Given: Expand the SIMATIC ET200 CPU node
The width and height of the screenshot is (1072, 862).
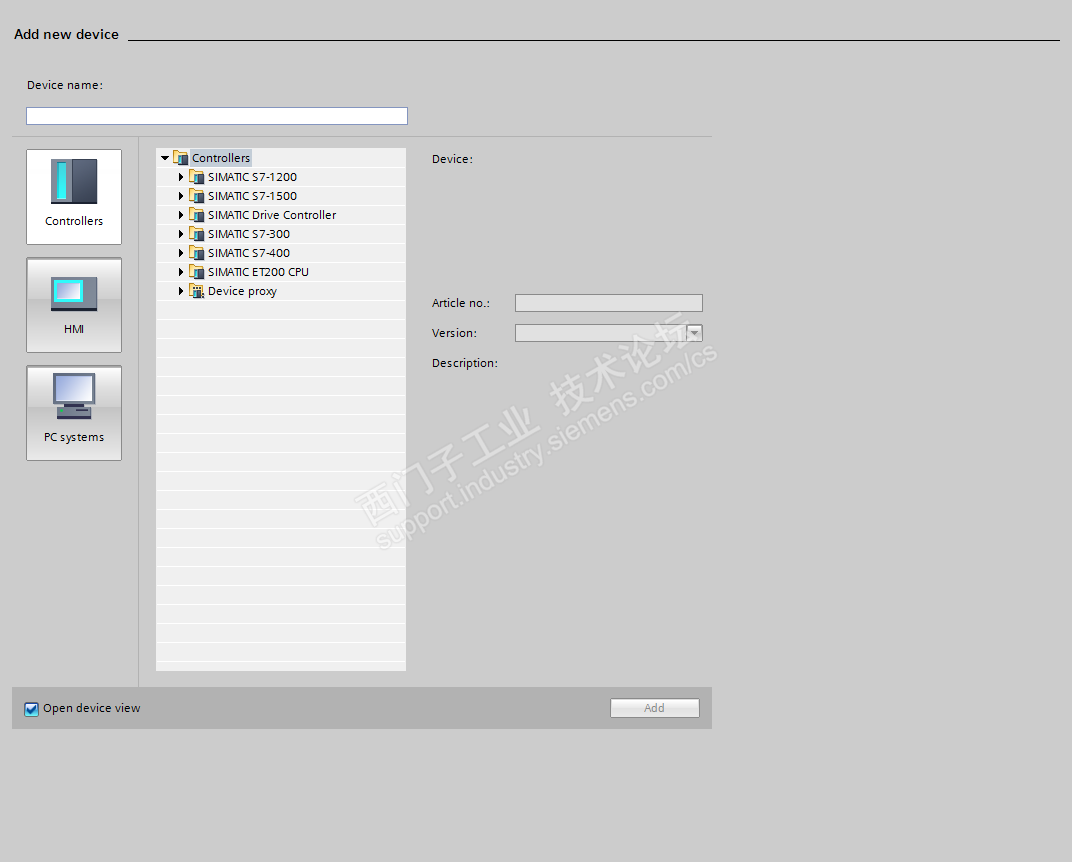Looking at the screenshot, I should point(181,272).
